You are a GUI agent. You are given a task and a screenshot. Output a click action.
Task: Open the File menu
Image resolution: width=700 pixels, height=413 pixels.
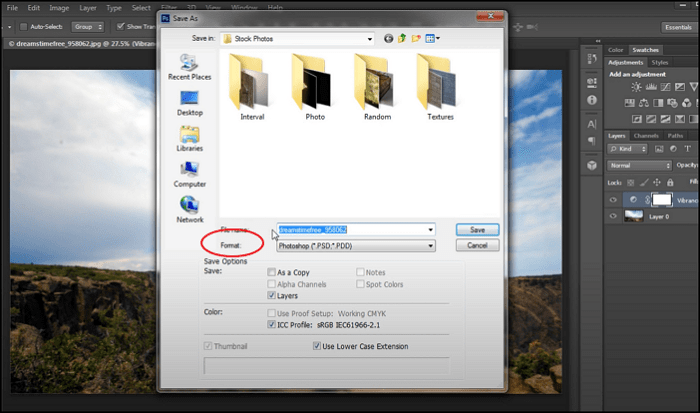pos(12,8)
